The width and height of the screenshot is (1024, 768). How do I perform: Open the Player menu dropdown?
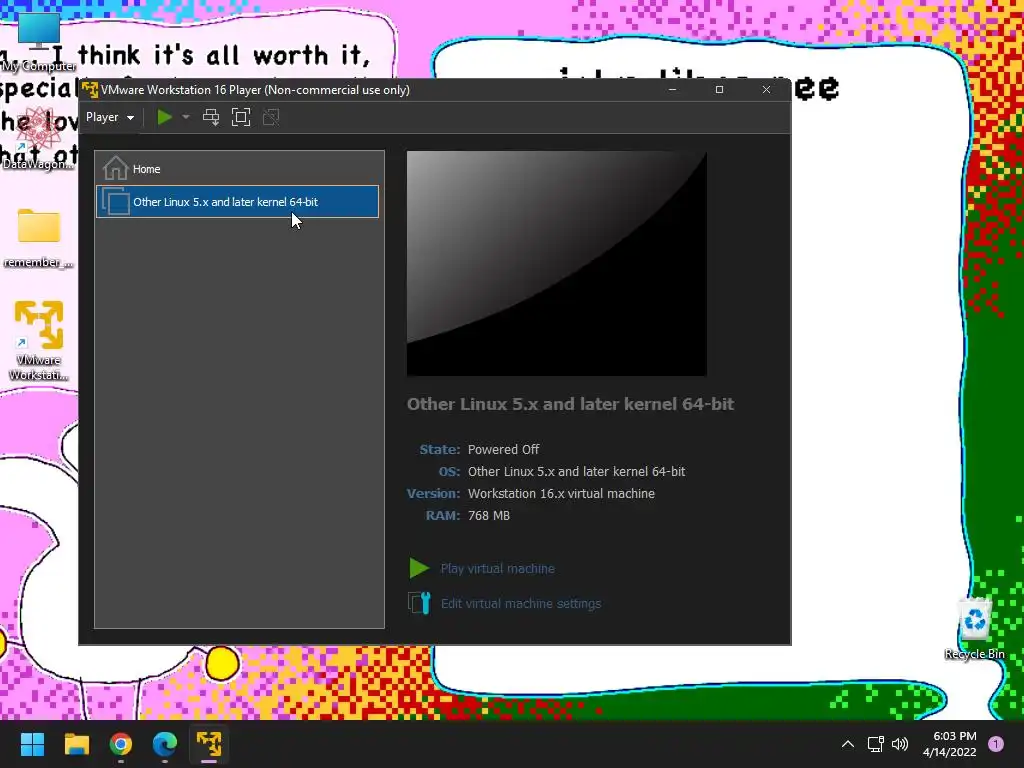(x=110, y=118)
